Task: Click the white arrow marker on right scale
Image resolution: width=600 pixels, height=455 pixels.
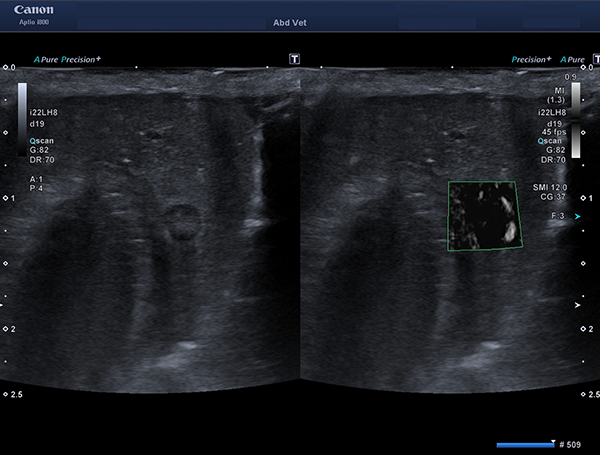Action: [577, 305]
